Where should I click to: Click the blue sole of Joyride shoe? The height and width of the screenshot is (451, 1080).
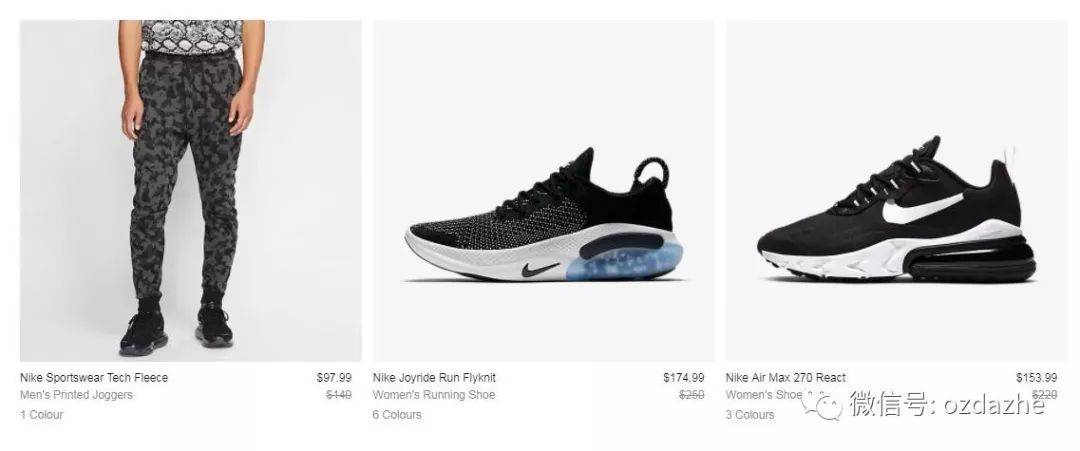point(623,263)
